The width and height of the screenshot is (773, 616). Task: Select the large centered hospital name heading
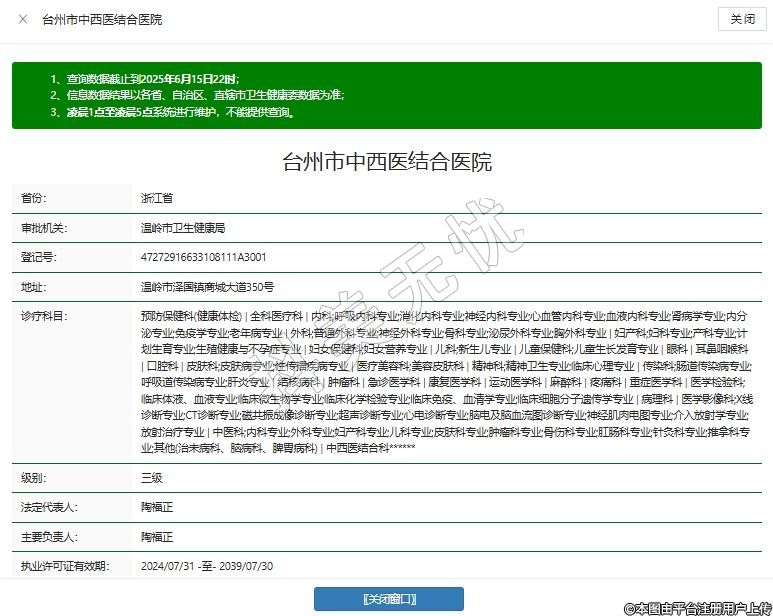pos(387,162)
